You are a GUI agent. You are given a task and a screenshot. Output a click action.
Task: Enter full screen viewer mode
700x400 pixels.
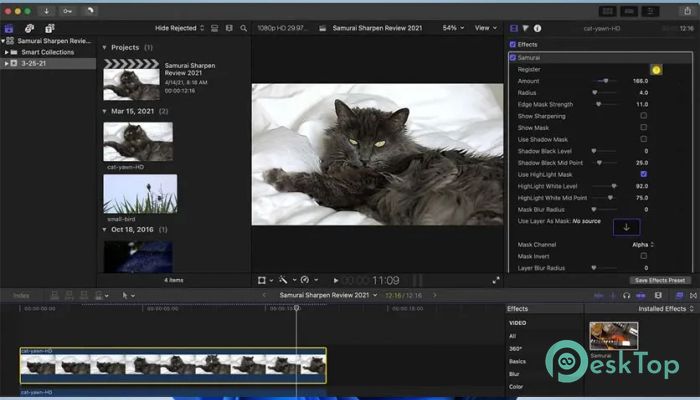tap(496, 280)
